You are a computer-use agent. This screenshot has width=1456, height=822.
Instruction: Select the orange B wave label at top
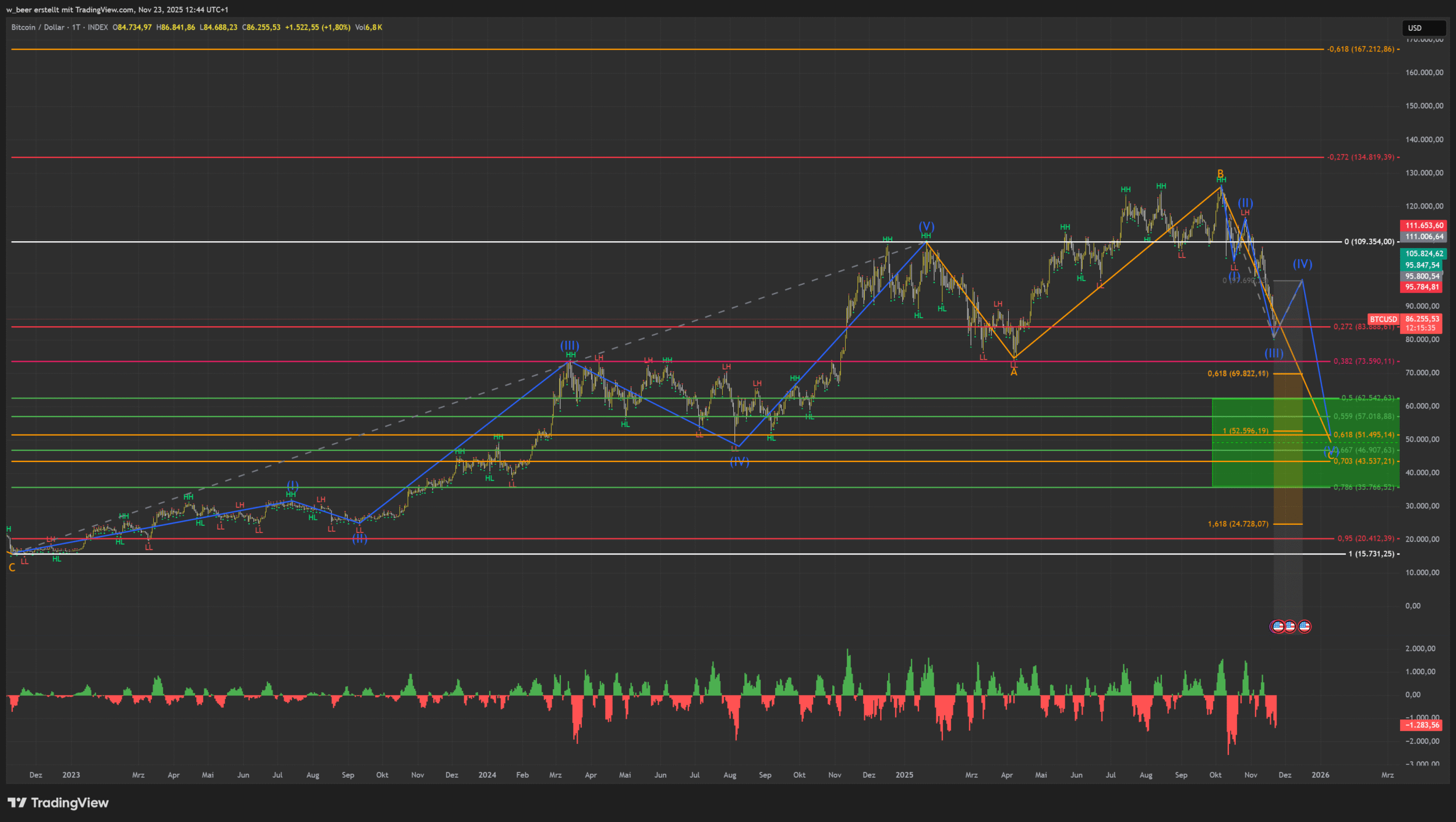1220,174
